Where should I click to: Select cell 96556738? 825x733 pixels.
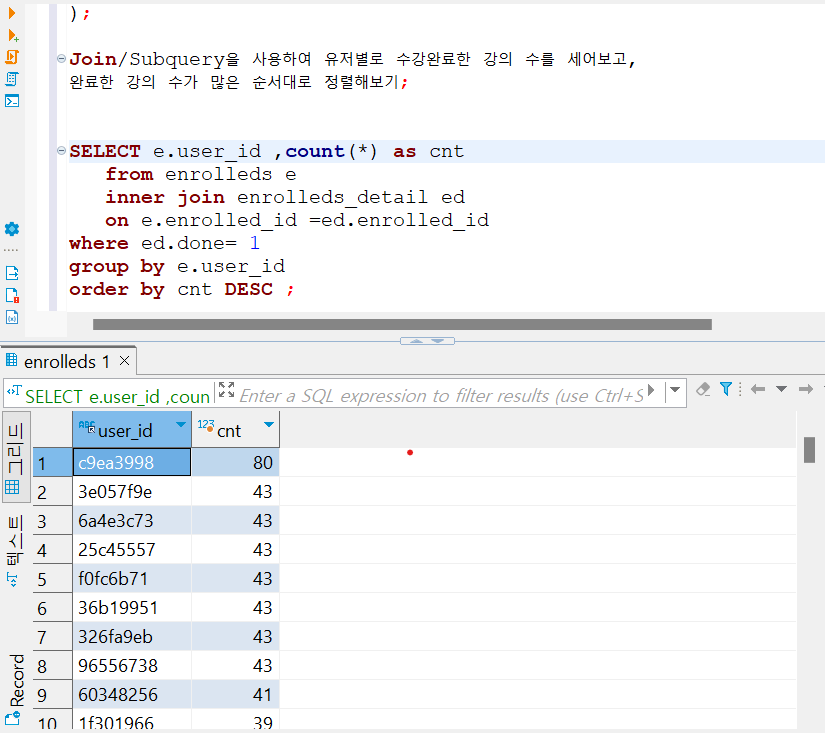pyautogui.click(x=132, y=665)
